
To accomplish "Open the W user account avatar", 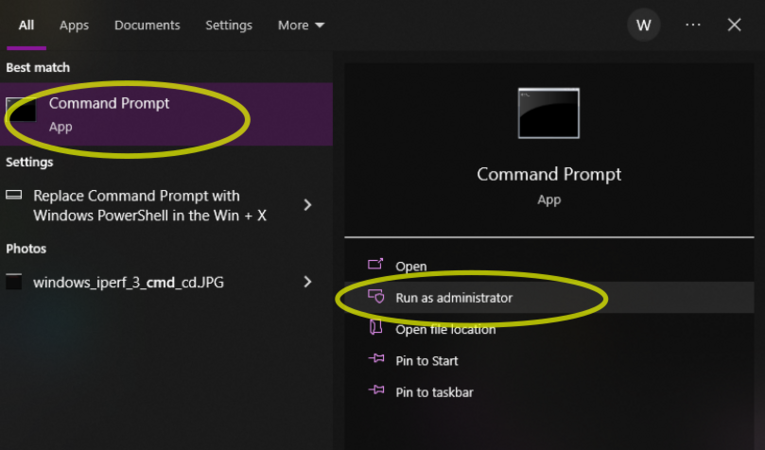I will tap(643, 25).
